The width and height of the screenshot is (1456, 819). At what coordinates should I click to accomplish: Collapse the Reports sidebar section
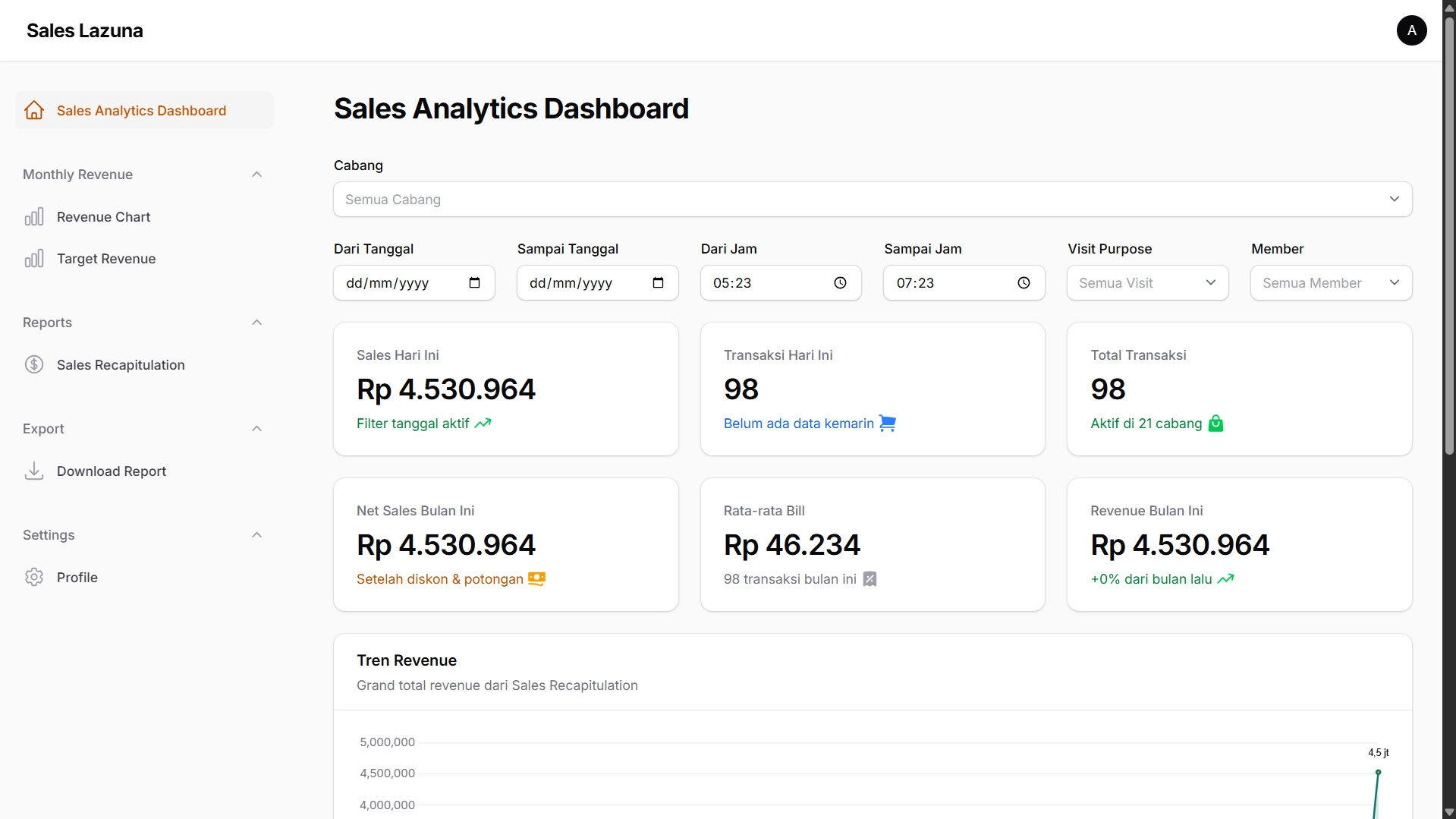[x=257, y=323]
